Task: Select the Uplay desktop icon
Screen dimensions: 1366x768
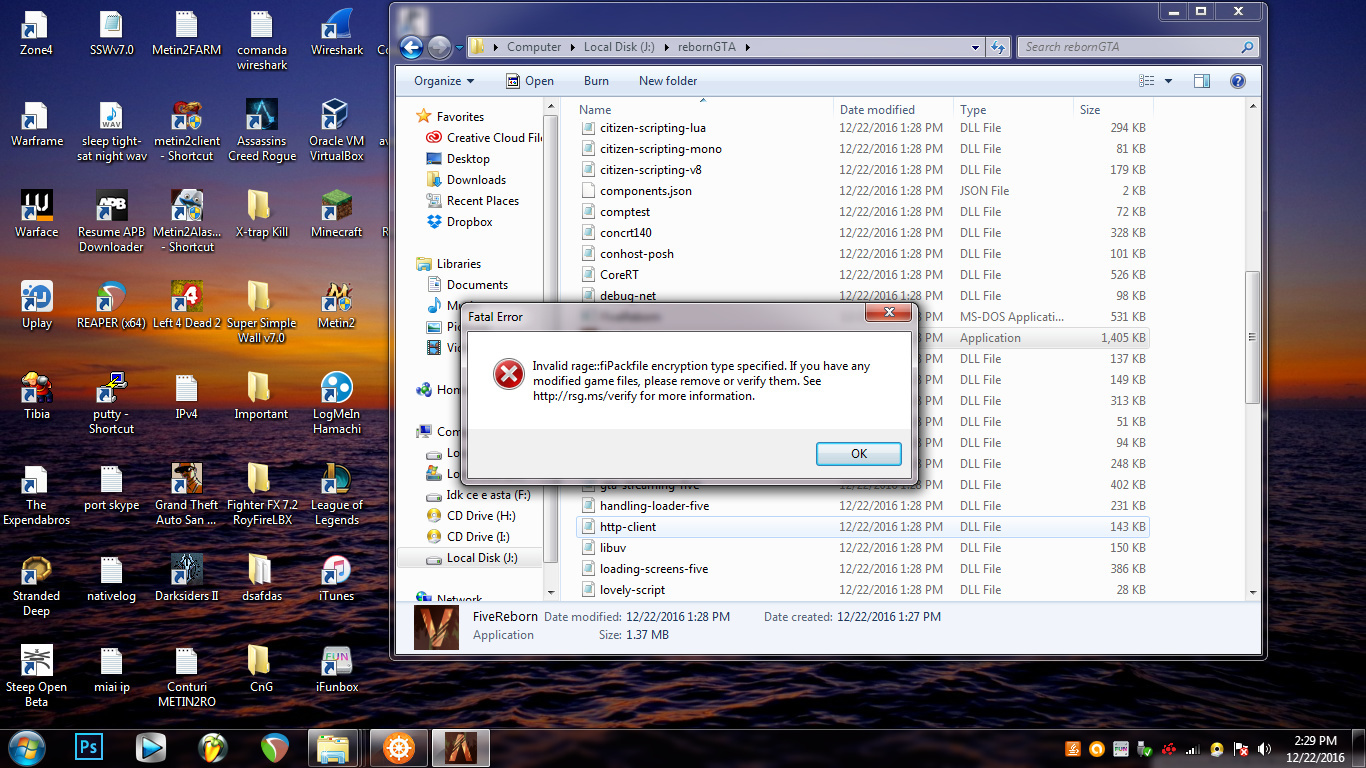Action: [x=37, y=305]
